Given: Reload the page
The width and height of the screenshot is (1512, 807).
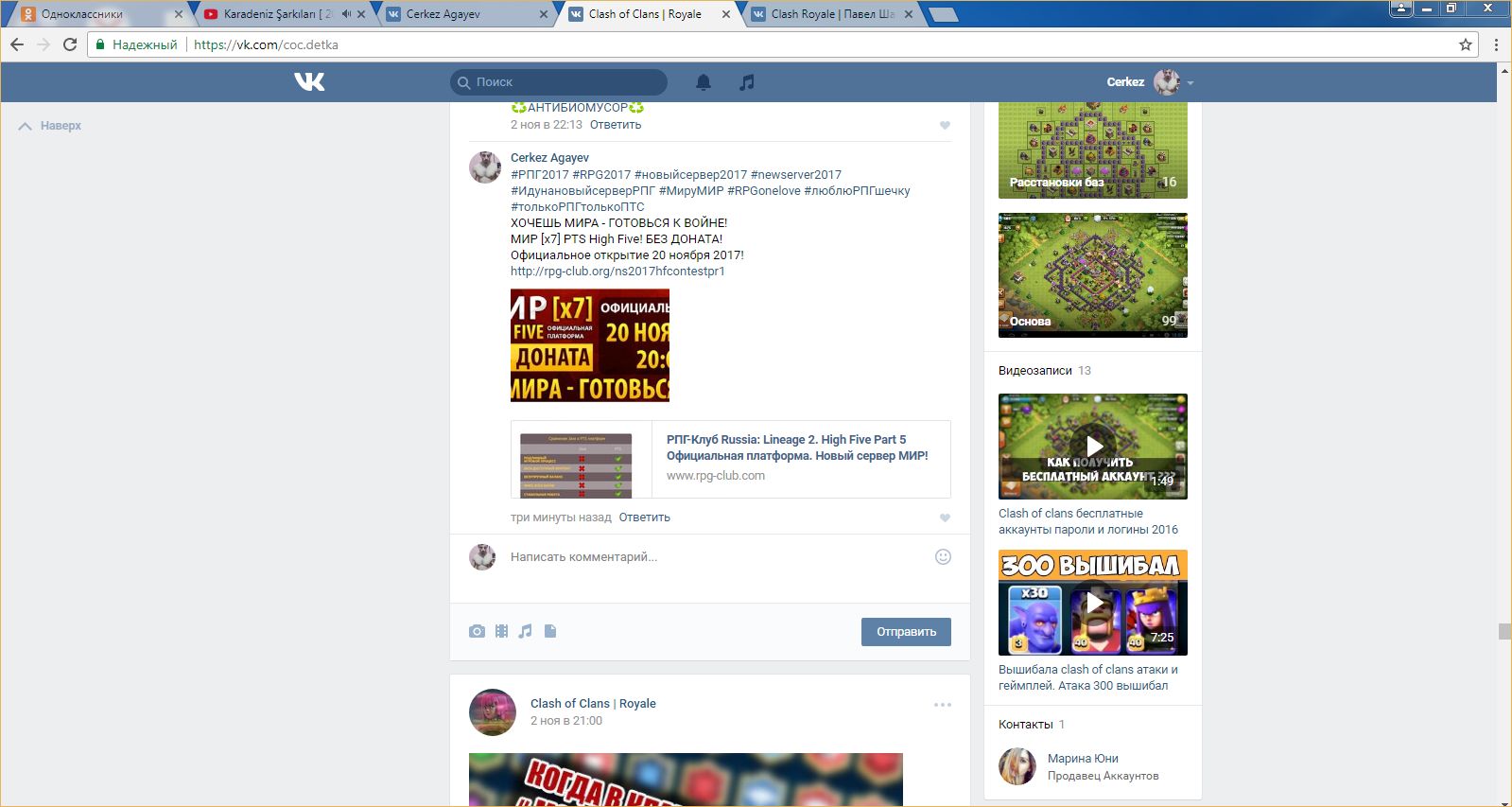Looking at the screenshot, I should point(70,44).
